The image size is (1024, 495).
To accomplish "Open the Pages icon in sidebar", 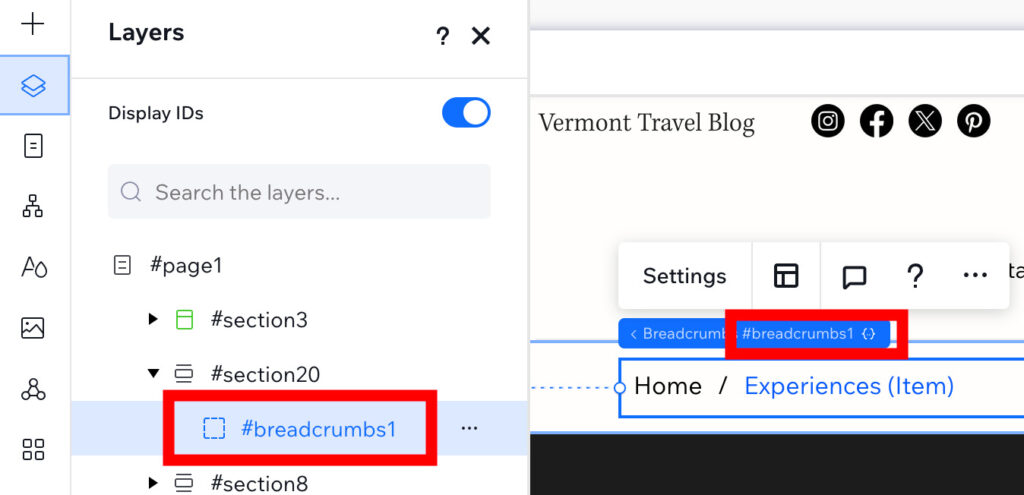I will click(33, 146).
